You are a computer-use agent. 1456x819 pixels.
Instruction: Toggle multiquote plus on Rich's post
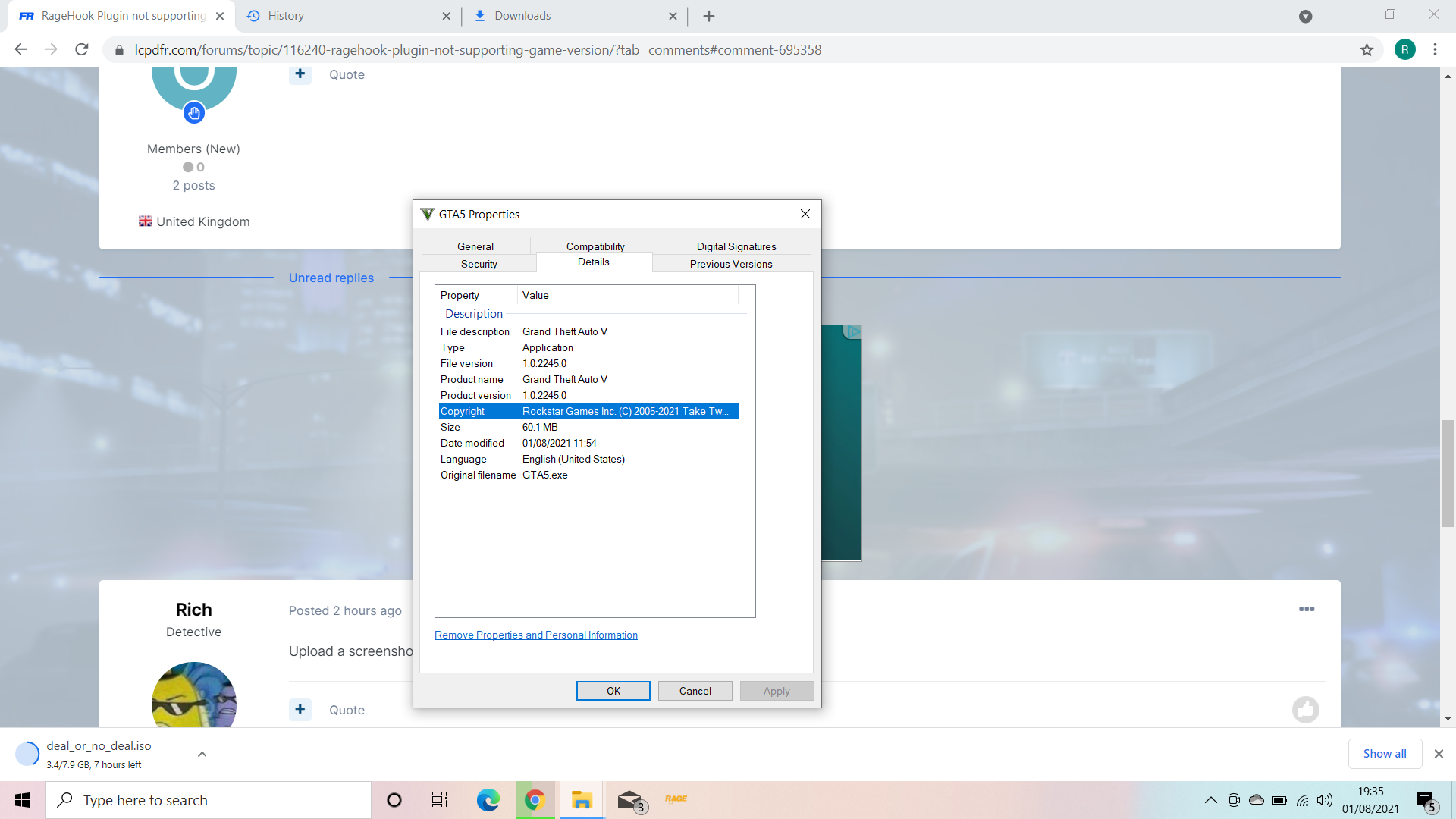pyautogui.click(x=300, y=710)
